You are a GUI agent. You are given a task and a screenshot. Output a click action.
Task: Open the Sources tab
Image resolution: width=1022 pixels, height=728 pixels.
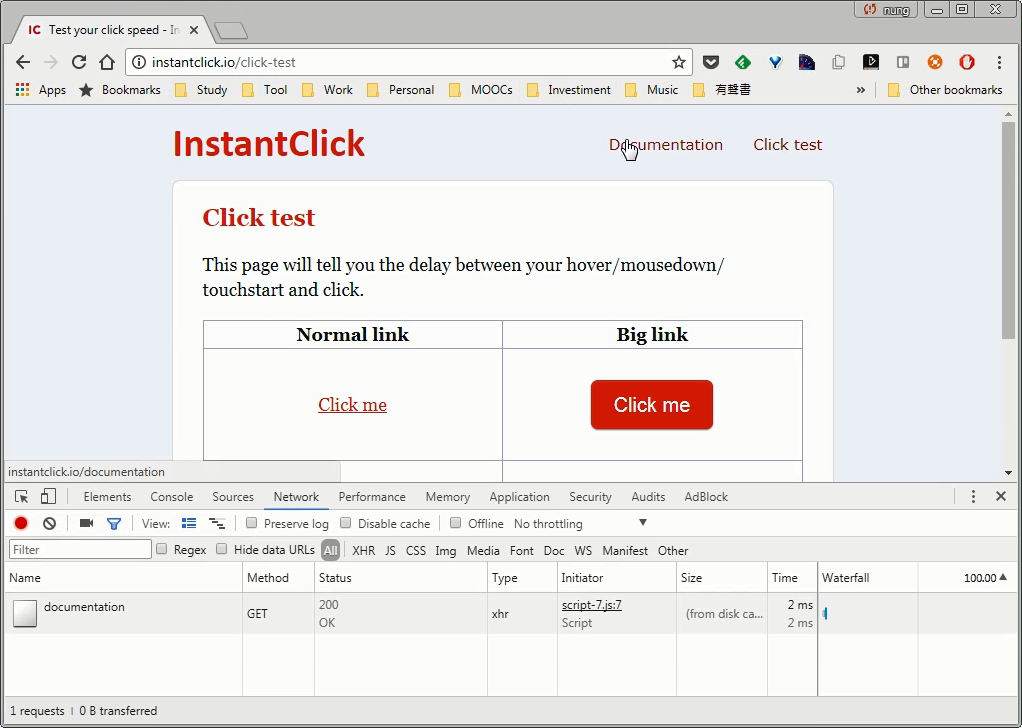pos(233,497)
